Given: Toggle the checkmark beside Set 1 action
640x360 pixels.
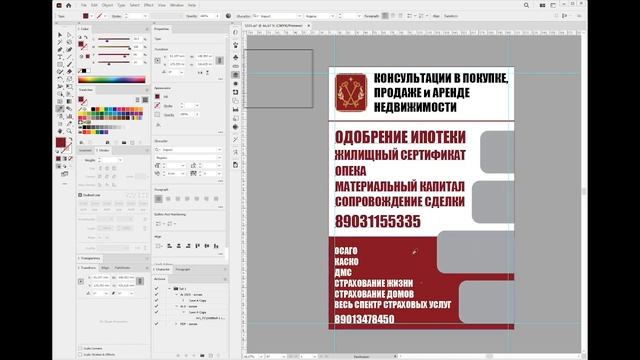Looking at the screenshot, I should coord(156,289).
